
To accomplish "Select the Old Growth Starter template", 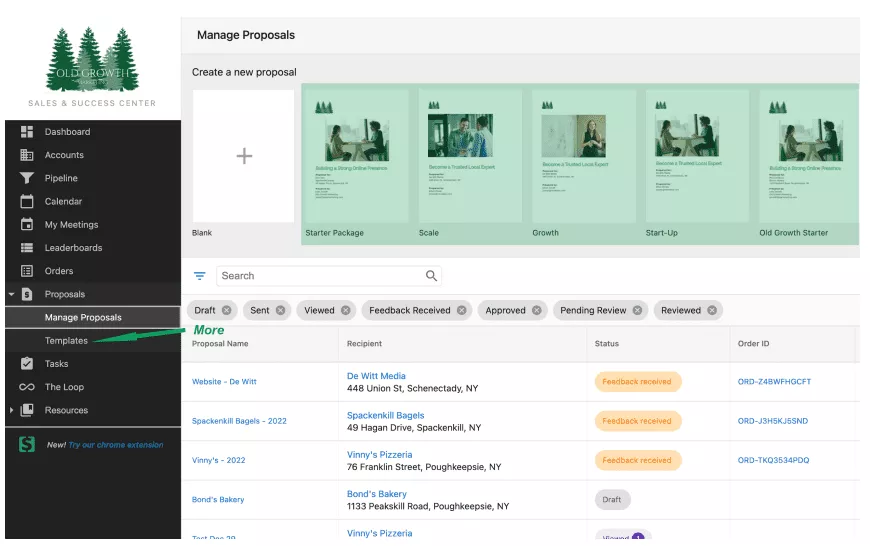I will click(x=809, y=156).
